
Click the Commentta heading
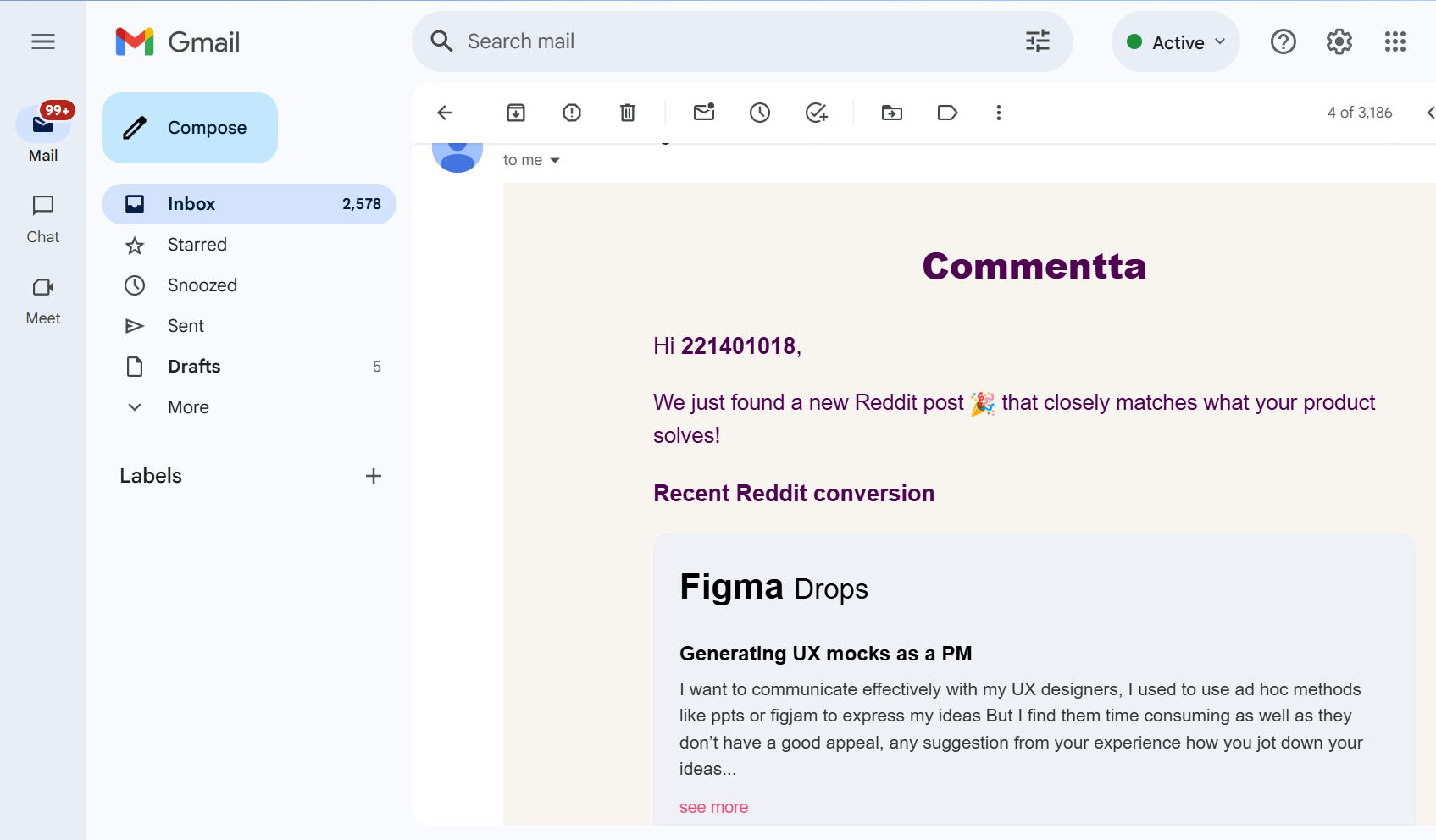coord(1034,266)
